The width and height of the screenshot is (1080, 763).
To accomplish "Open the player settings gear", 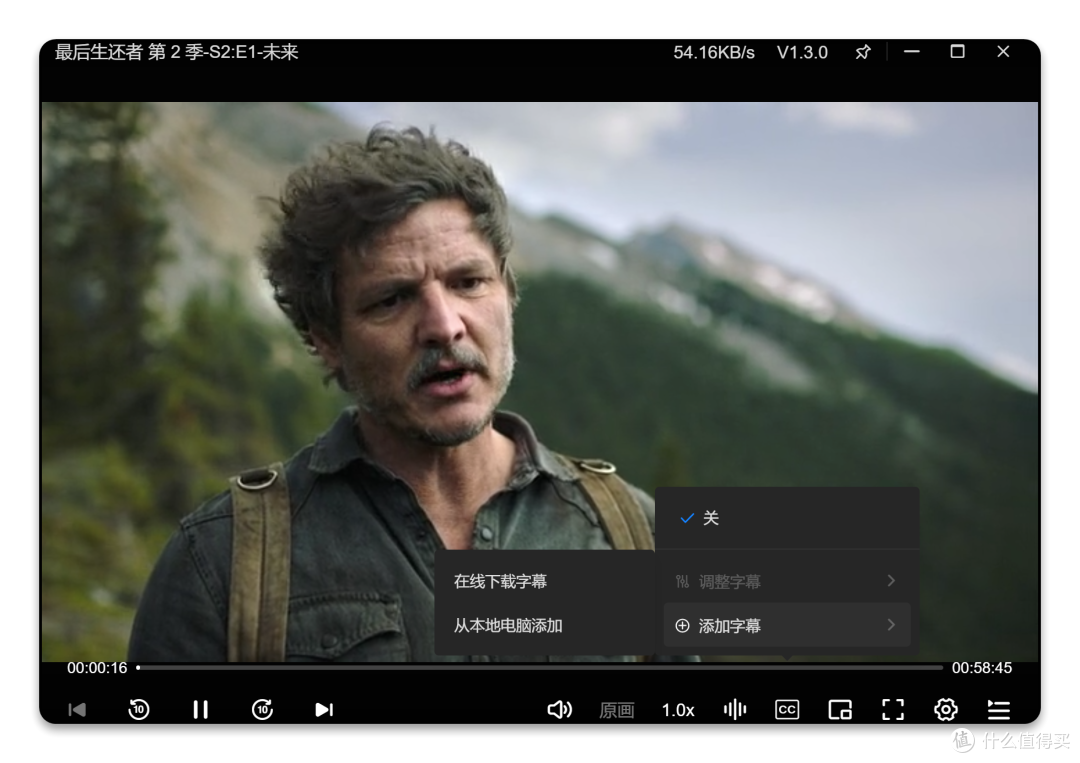I will [x=946, y=709].
